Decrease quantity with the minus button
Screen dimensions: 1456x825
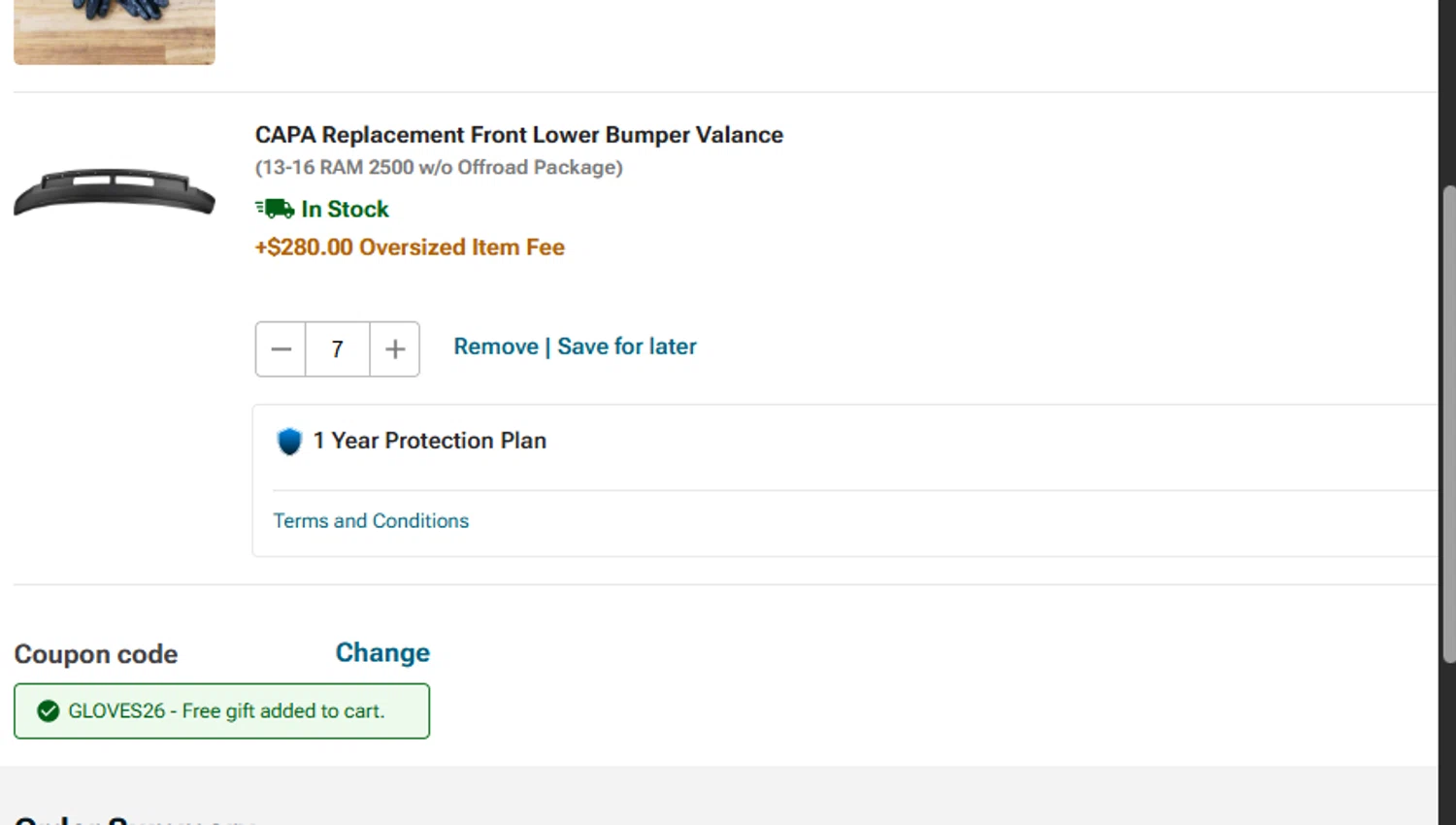tap(281, 349)
